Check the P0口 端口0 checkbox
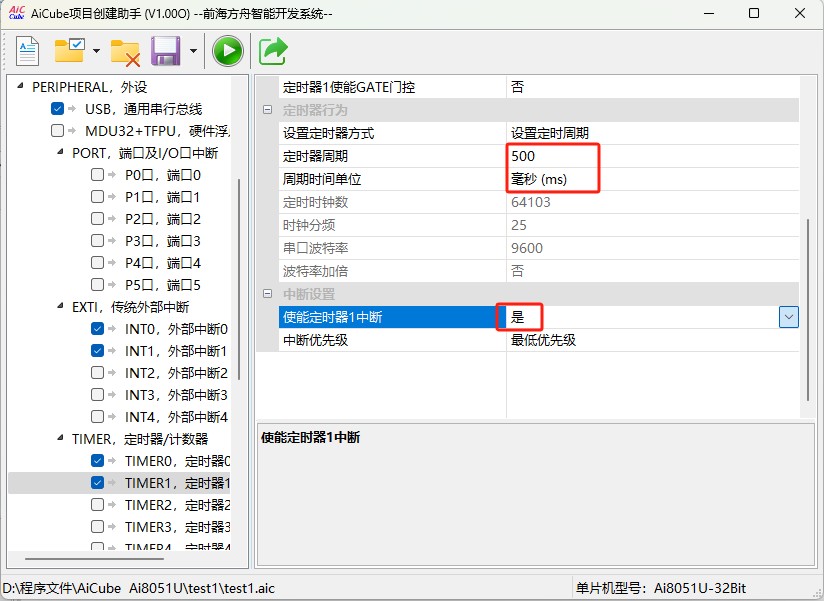Screen dimensions: 824x601 click(97, 174)
